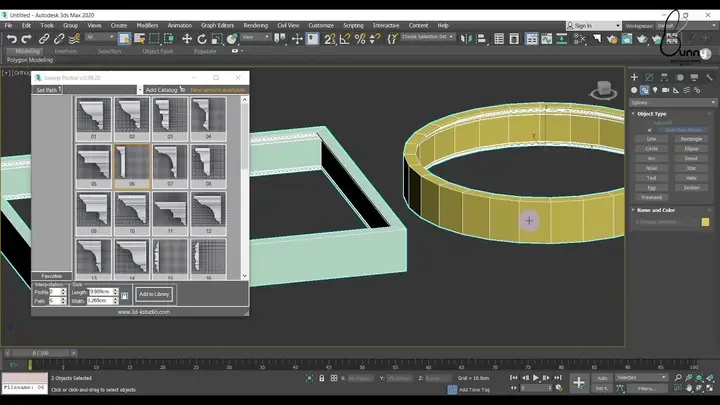Select profile thumbnail 12
The image size is (720, 405).
(208, 213)
